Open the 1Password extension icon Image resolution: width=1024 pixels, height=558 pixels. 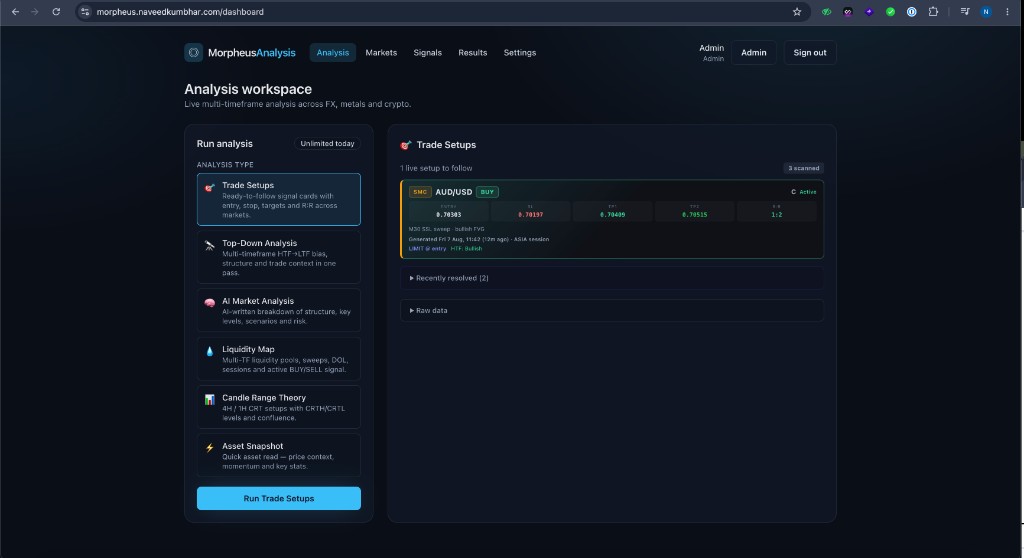pyautogui.click(x=912, y=12)
